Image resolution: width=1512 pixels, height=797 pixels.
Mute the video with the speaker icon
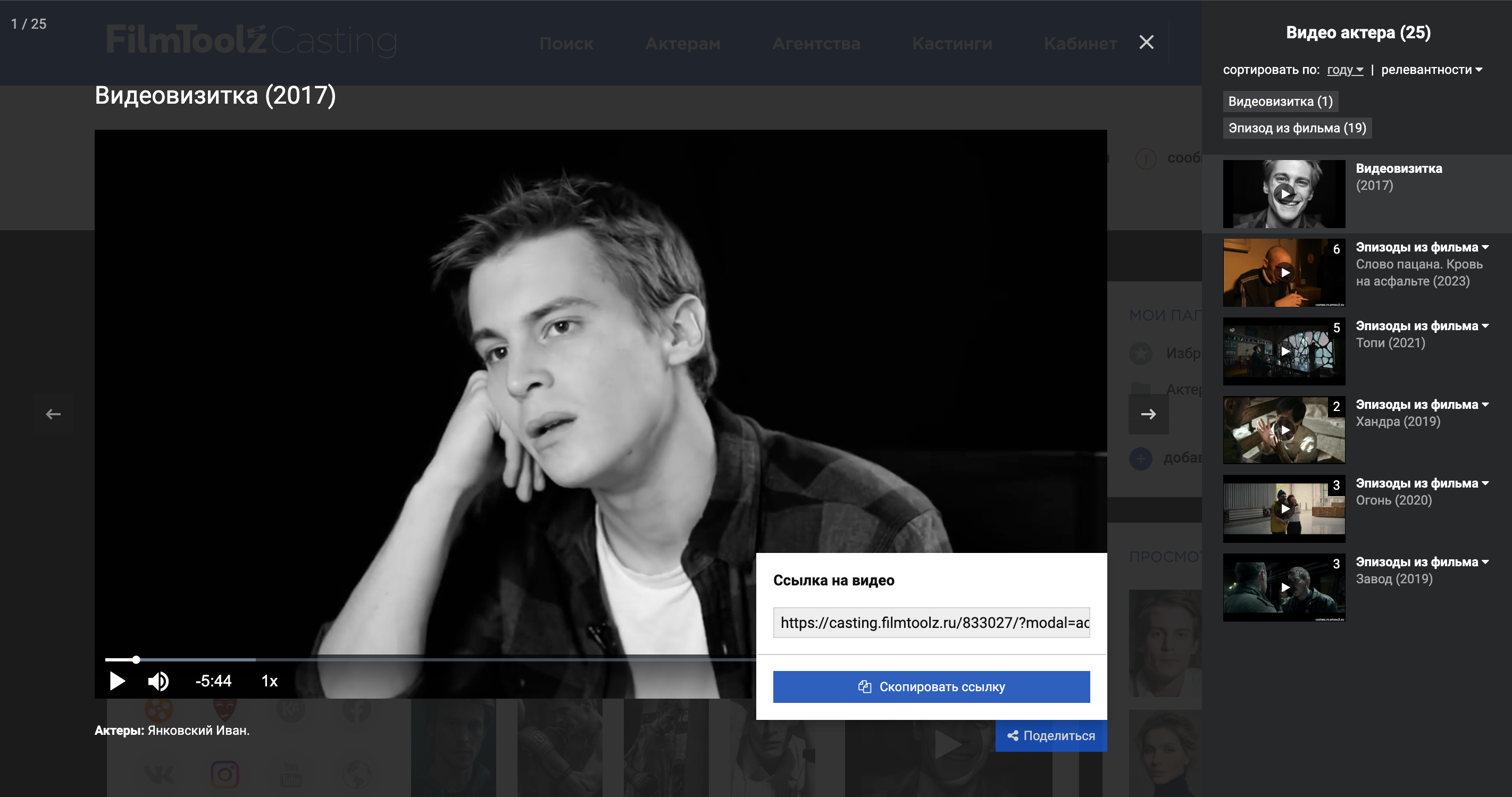point(158,681)
